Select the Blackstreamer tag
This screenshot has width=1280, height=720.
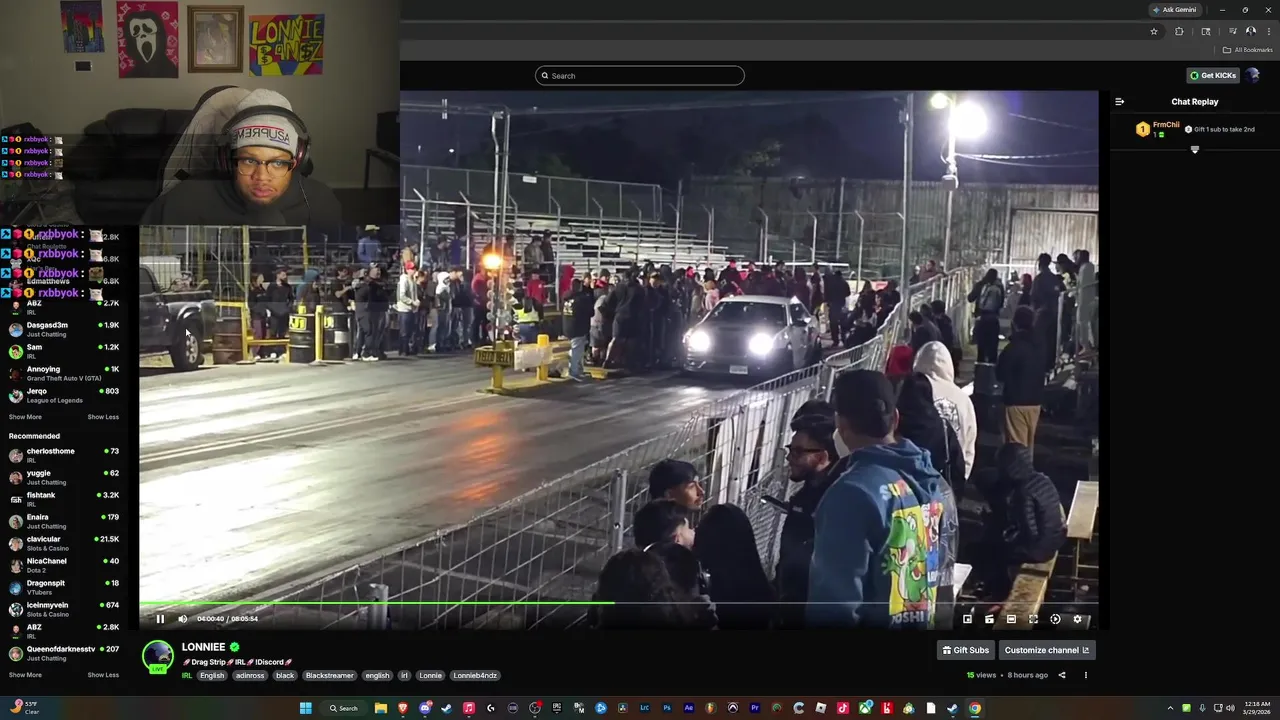tap(329, 675)
